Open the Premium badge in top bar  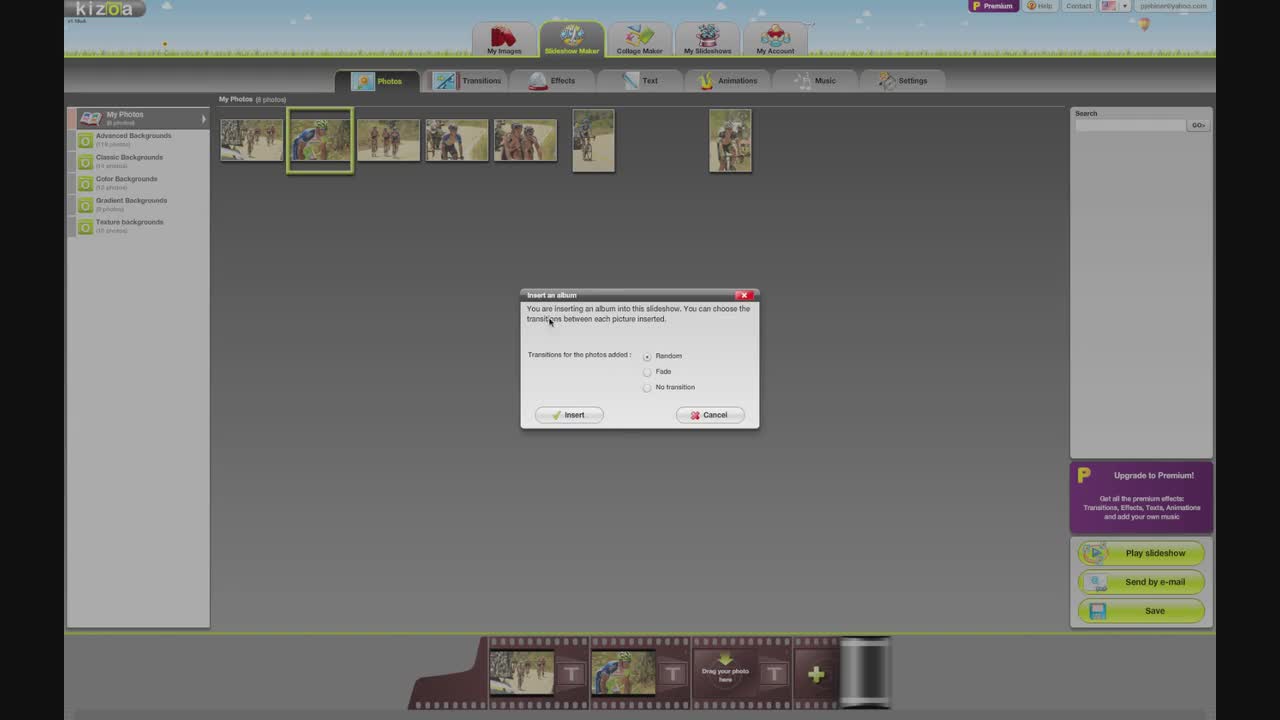pyautogui.click(x=992, y=6)
